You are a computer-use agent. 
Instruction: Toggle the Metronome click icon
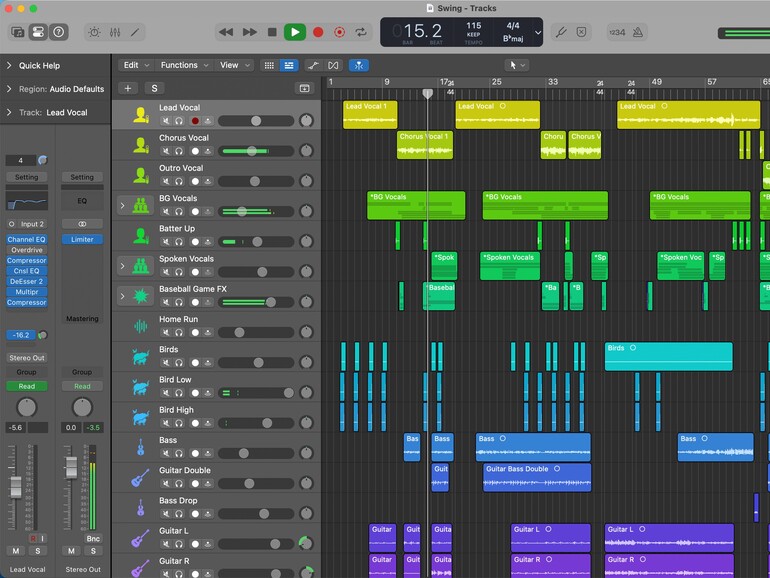(x=638, y=32)
